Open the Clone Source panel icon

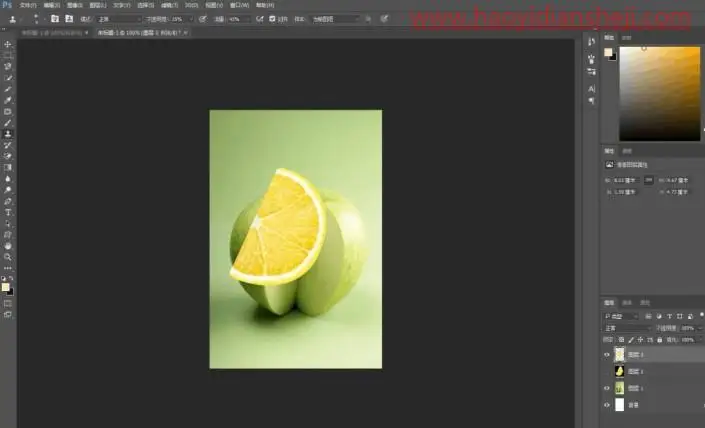pyautogui.click(x=69, y=19)
